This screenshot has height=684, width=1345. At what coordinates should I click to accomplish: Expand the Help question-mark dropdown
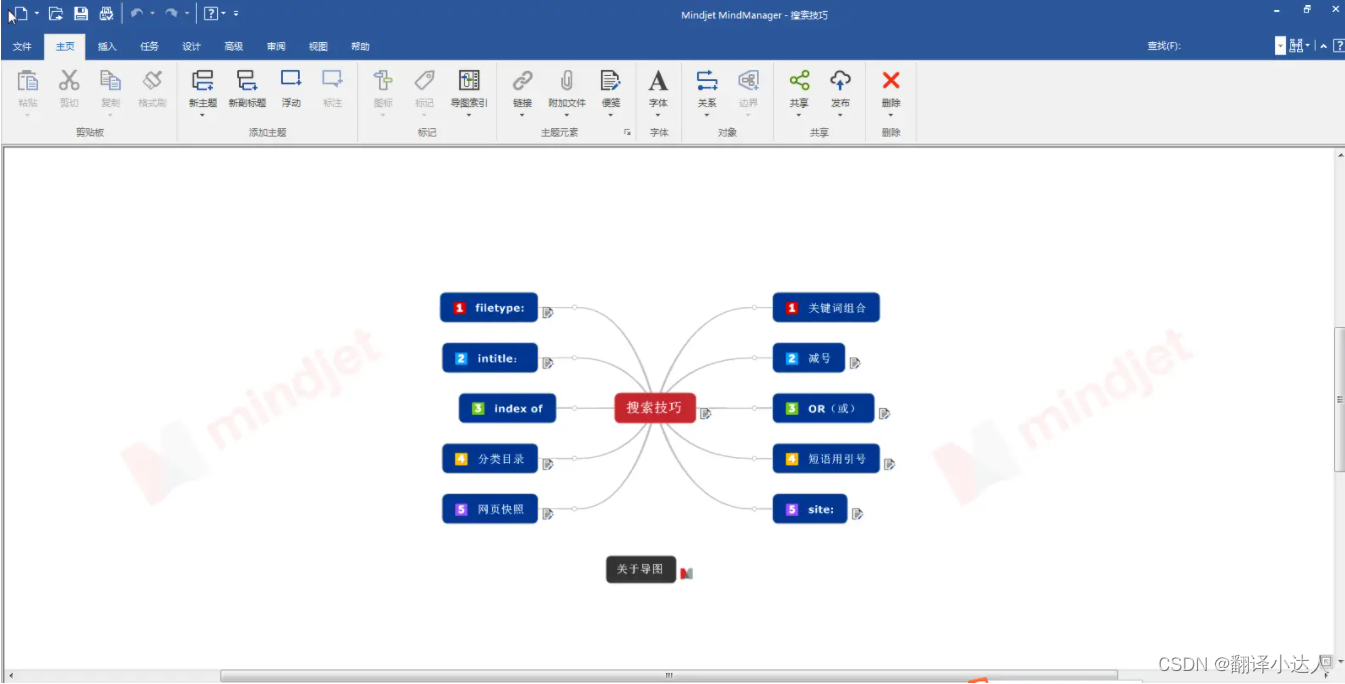coord(223,14)
